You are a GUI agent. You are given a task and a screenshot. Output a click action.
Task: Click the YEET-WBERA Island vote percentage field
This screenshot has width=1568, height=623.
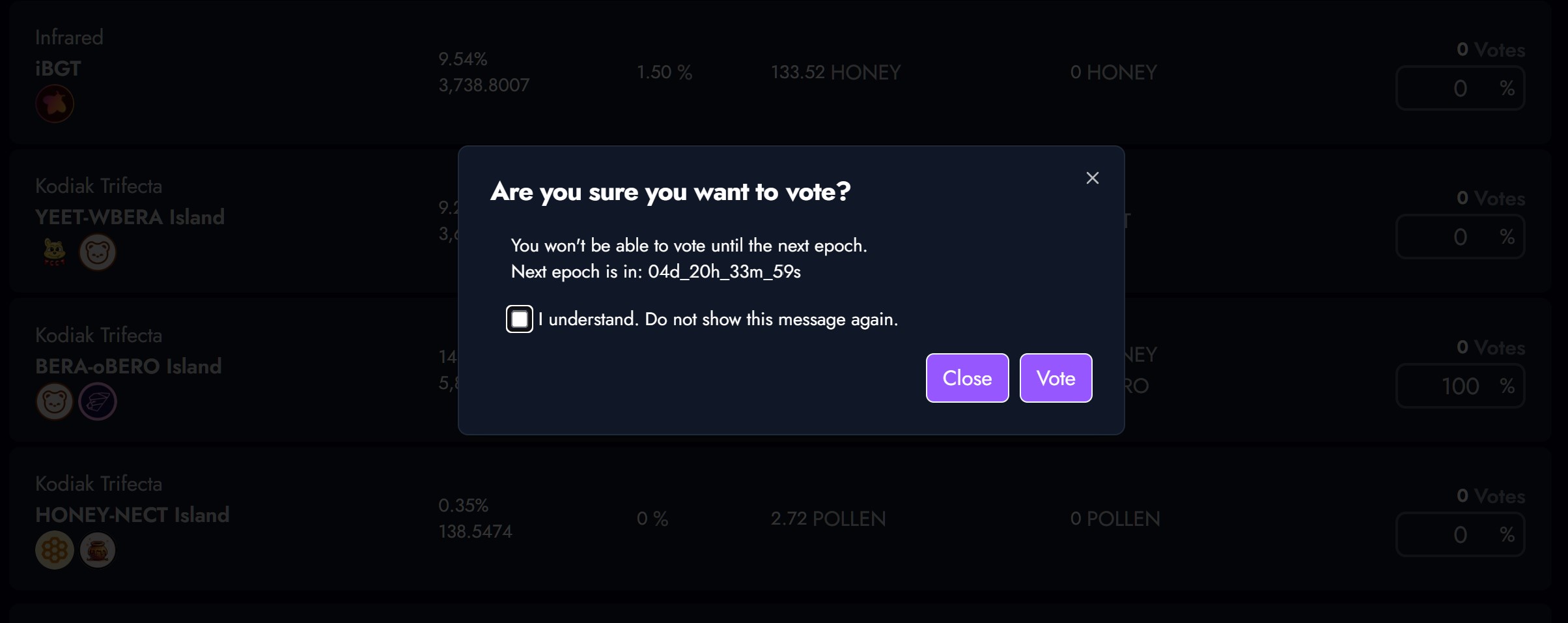[x=1461, y=237]
